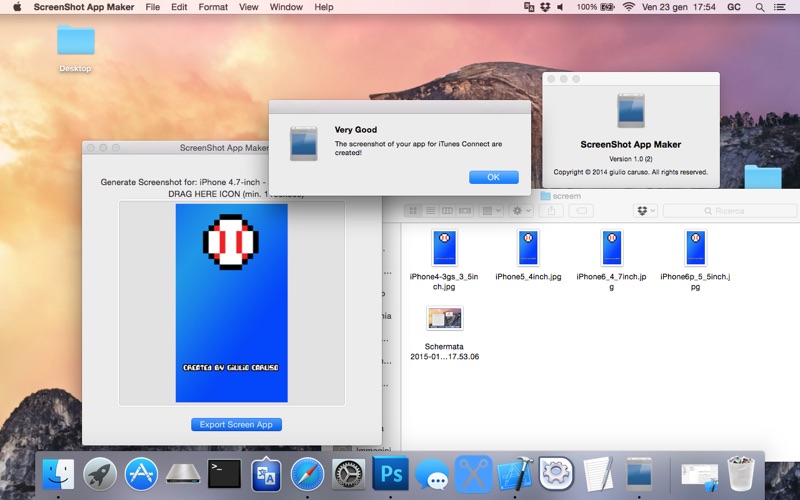800x500 pixels.
Task: Click the volume icon in menu bar
Action: (x=560, y=7)
